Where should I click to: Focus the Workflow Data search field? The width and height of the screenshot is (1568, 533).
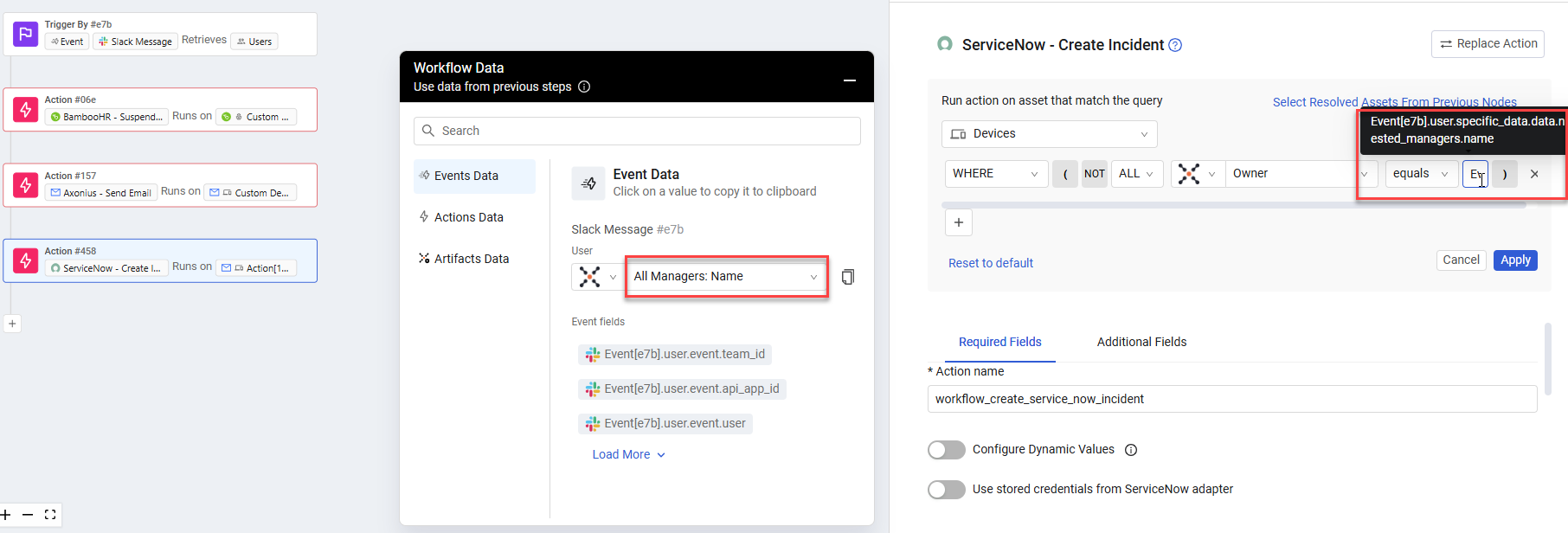coord(637,131)
